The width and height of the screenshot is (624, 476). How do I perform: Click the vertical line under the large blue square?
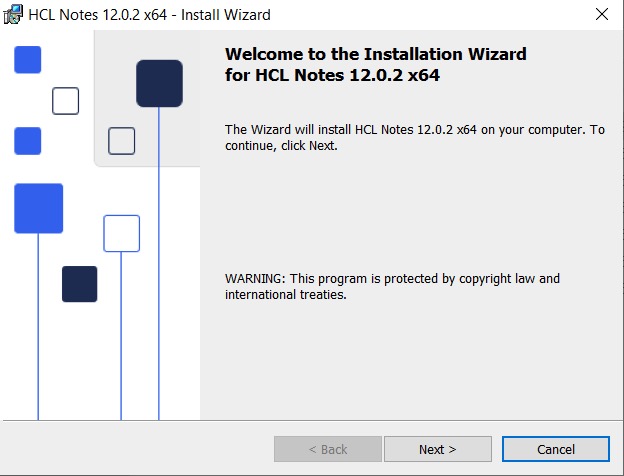pyautogui.click(x=38, y=330)
